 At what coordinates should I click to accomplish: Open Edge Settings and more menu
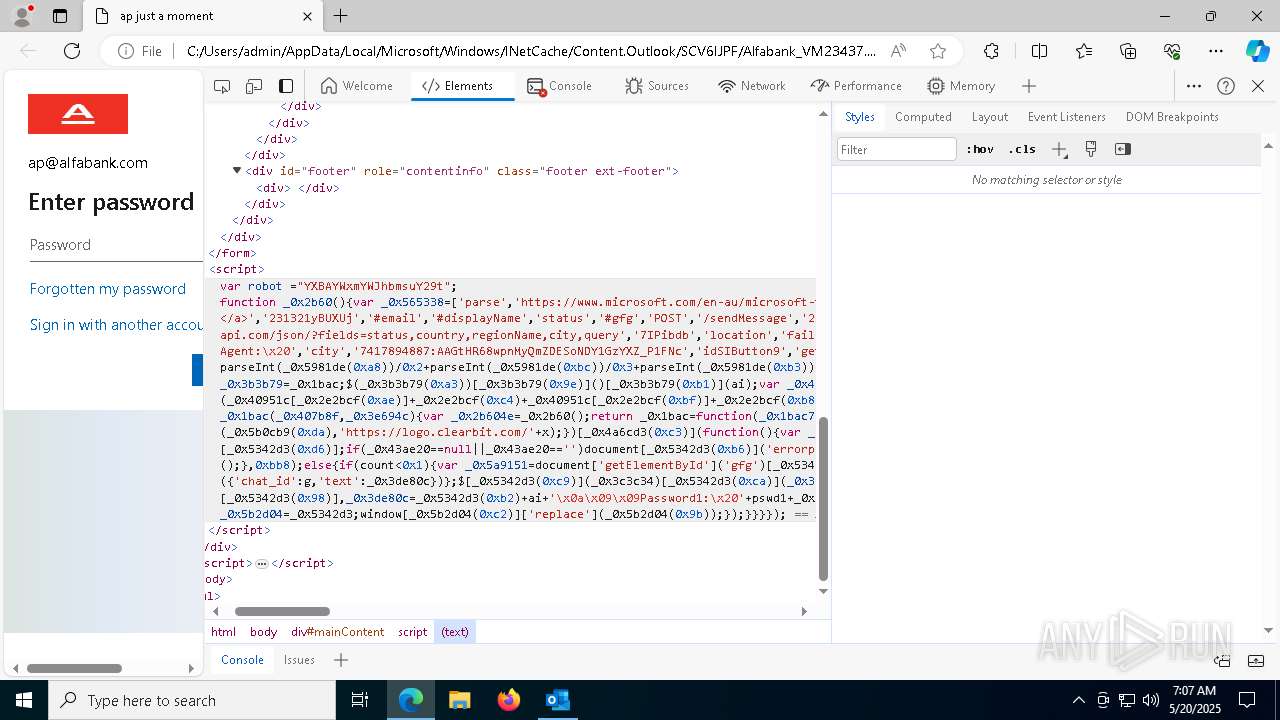pyautogui.click(x=1216, y=51)
